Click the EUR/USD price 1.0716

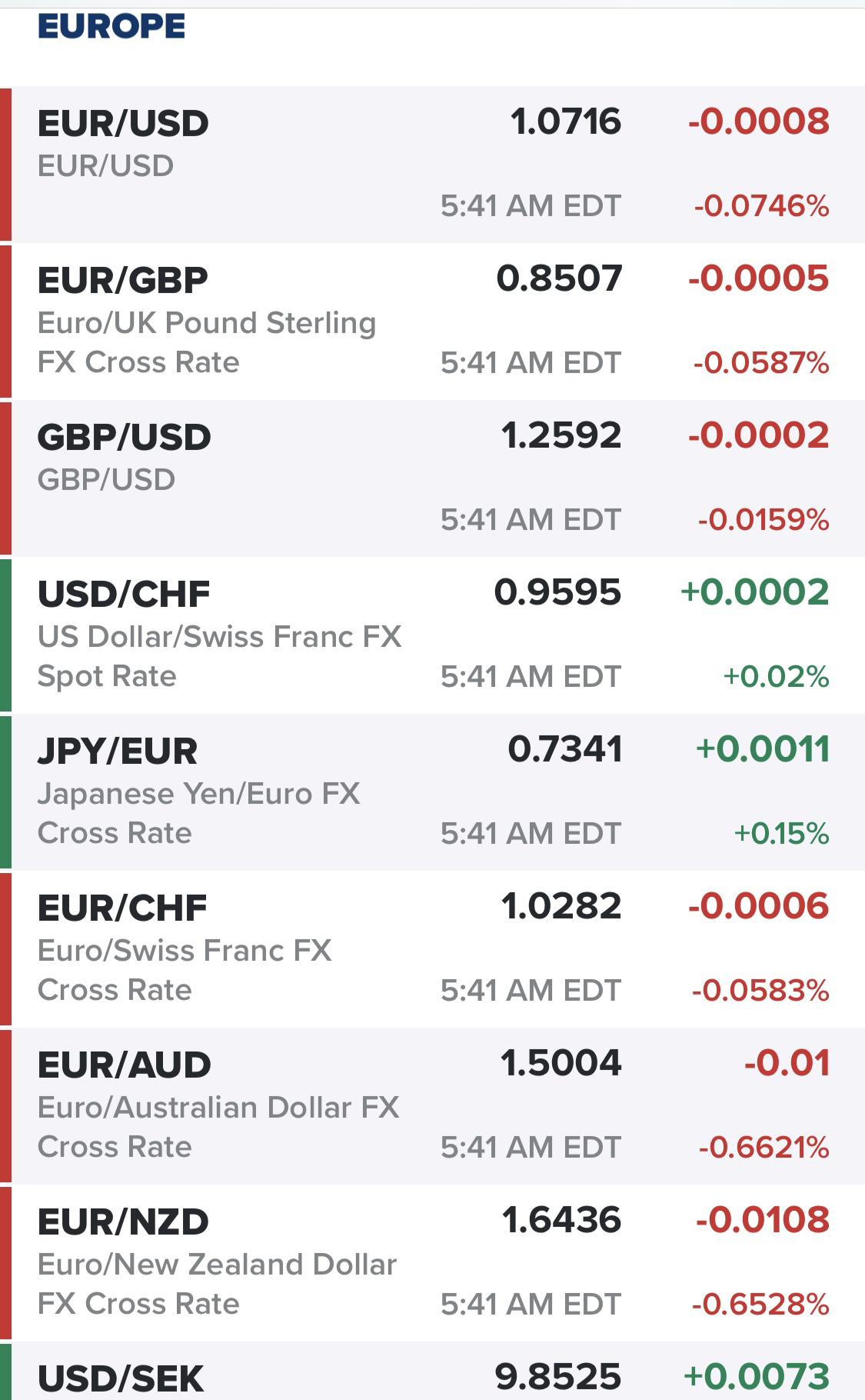point(566,122)
